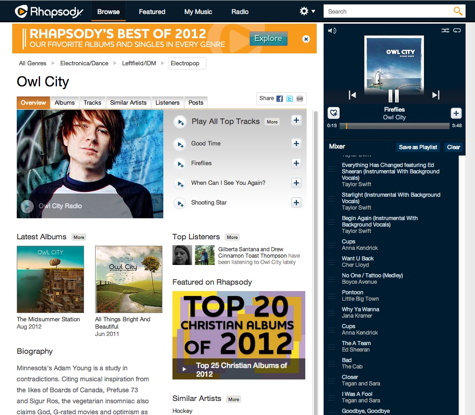Add When Can I See You Again
Screen dimensions: 475x415
(296, 183)
